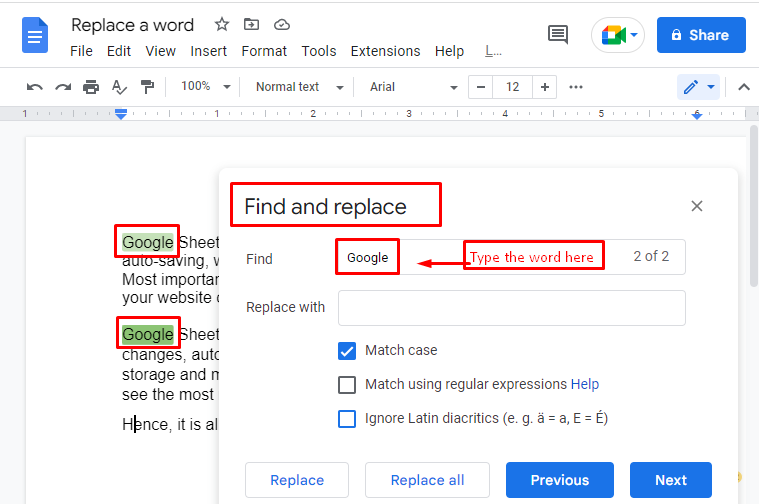Open the Format menu
Image resolution: width=759 pixels, height=504 pixels.
[x=264, y=51]
